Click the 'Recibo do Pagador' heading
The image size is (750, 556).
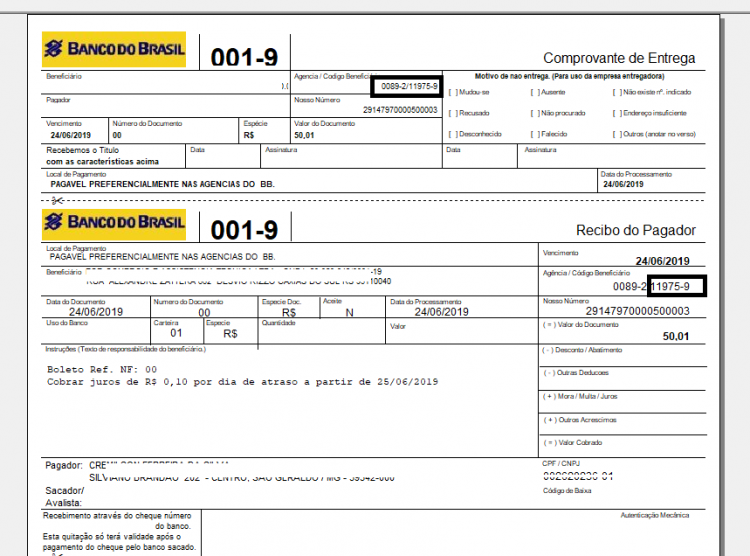pyautogui.click(x=636, y=230)
